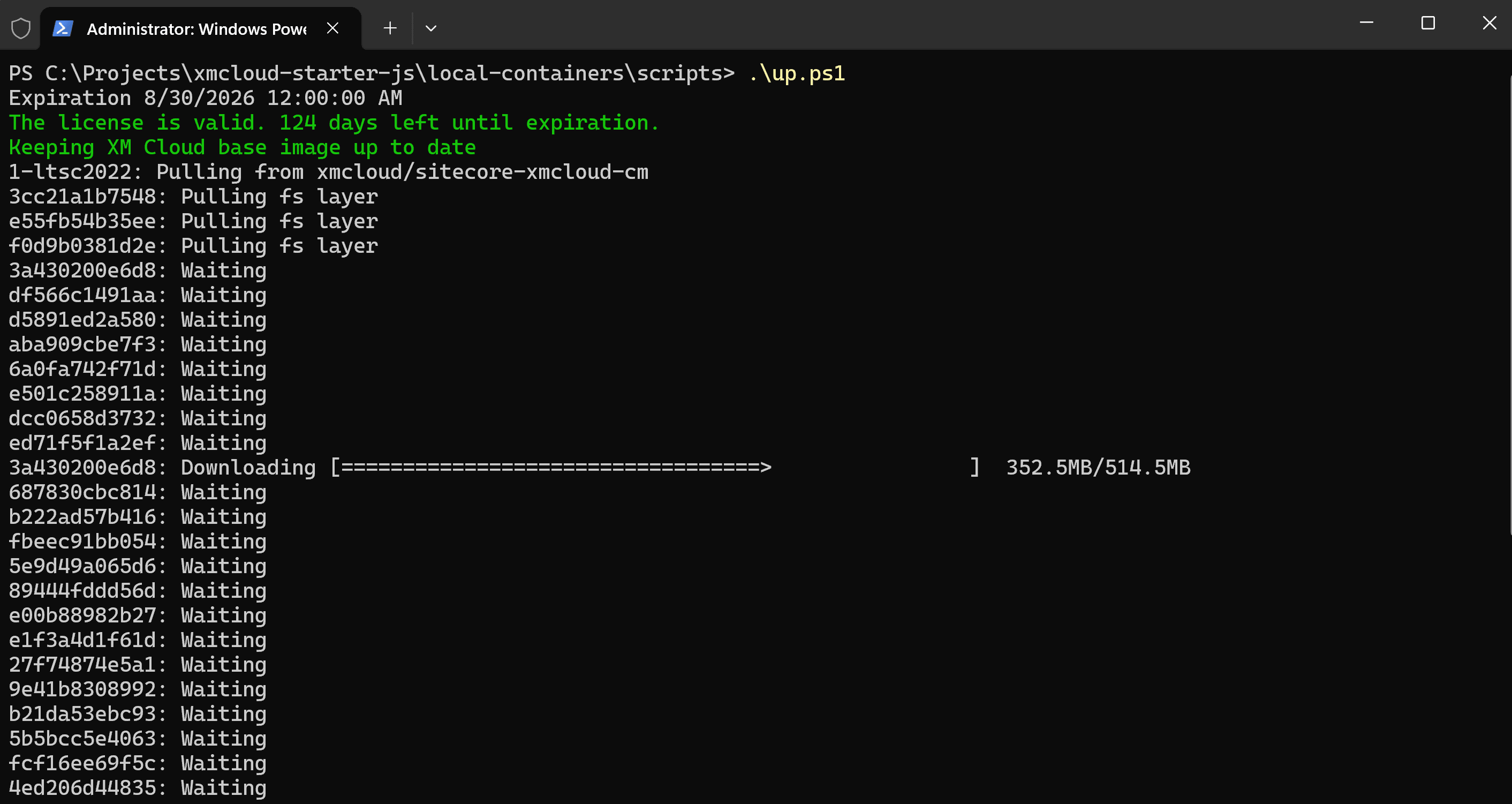Screen dimensions: 1512x804
Task: Close the Windows Terminal window
Action: tap(1489, 23)
